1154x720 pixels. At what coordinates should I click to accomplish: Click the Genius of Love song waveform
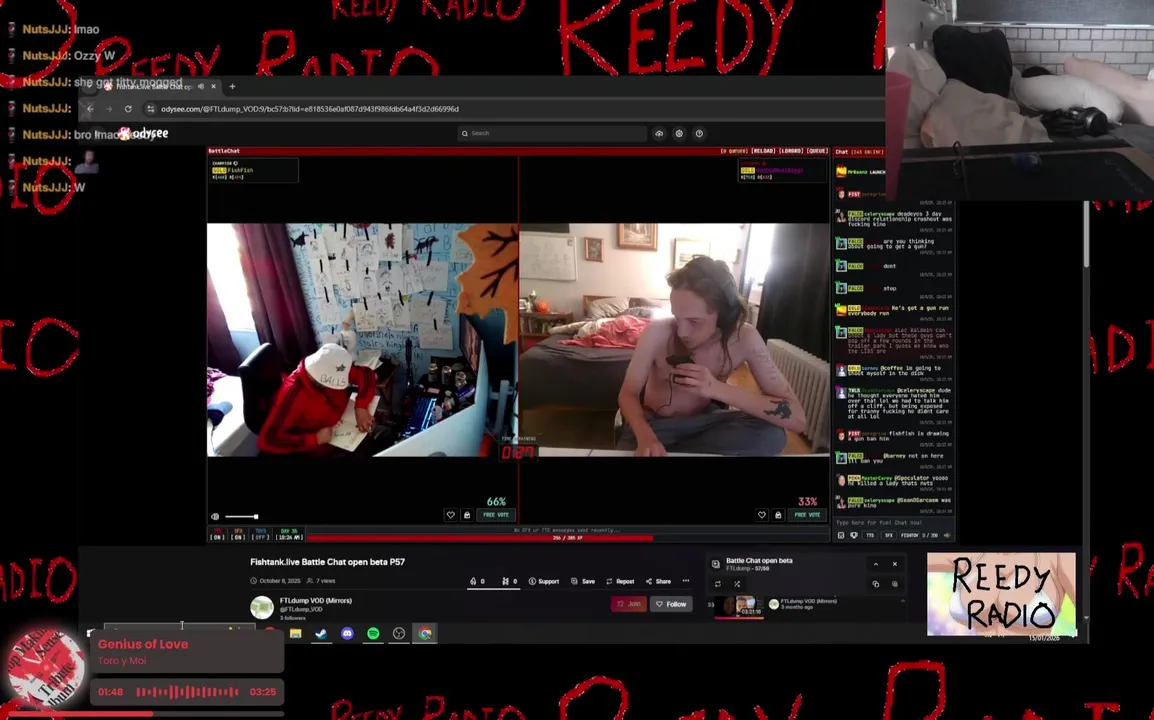pyautogui.click(x=188, y=692)
